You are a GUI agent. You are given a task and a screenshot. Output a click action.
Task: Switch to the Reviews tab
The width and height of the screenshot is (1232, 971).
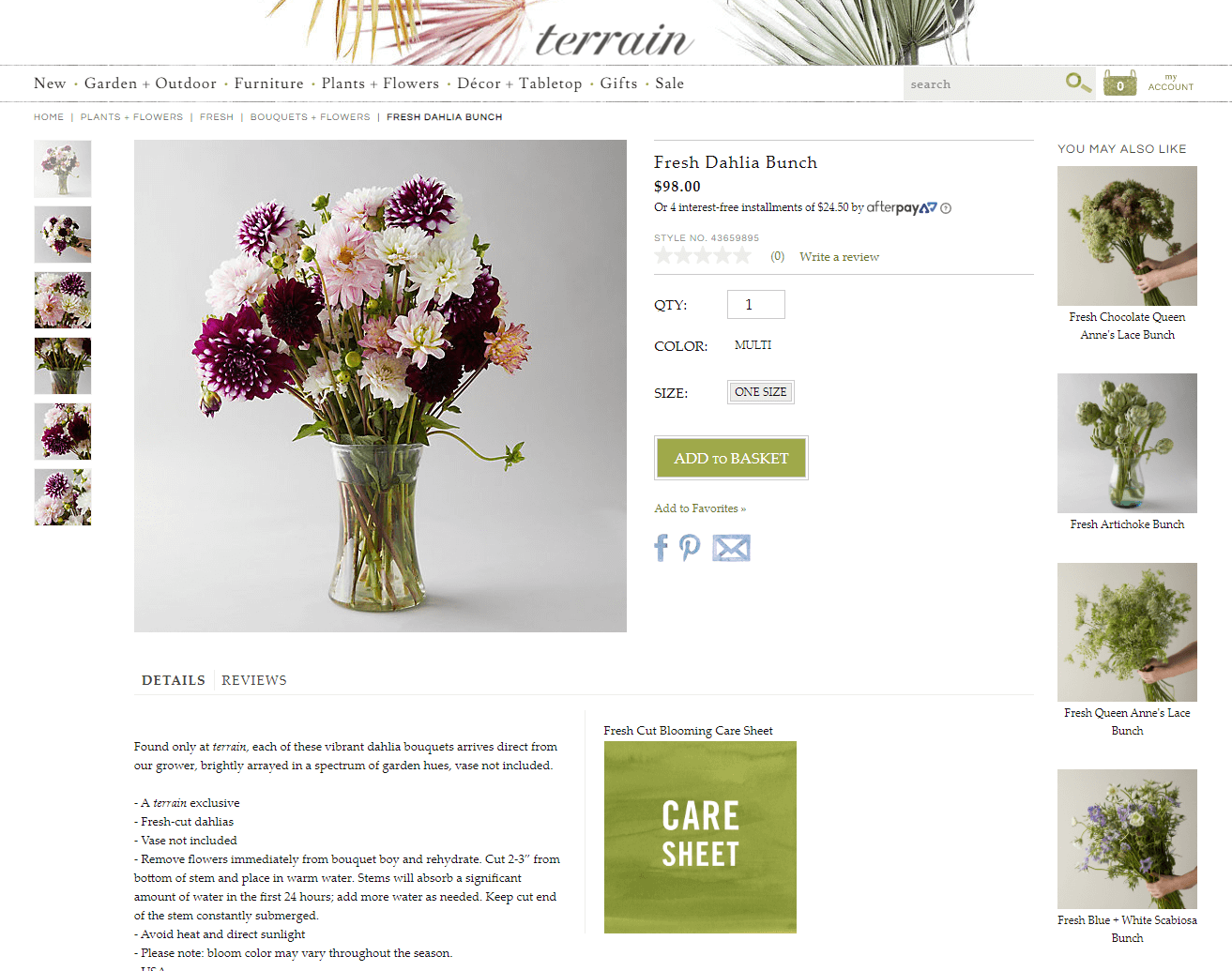pyautogui.click(x=254, y=680)
